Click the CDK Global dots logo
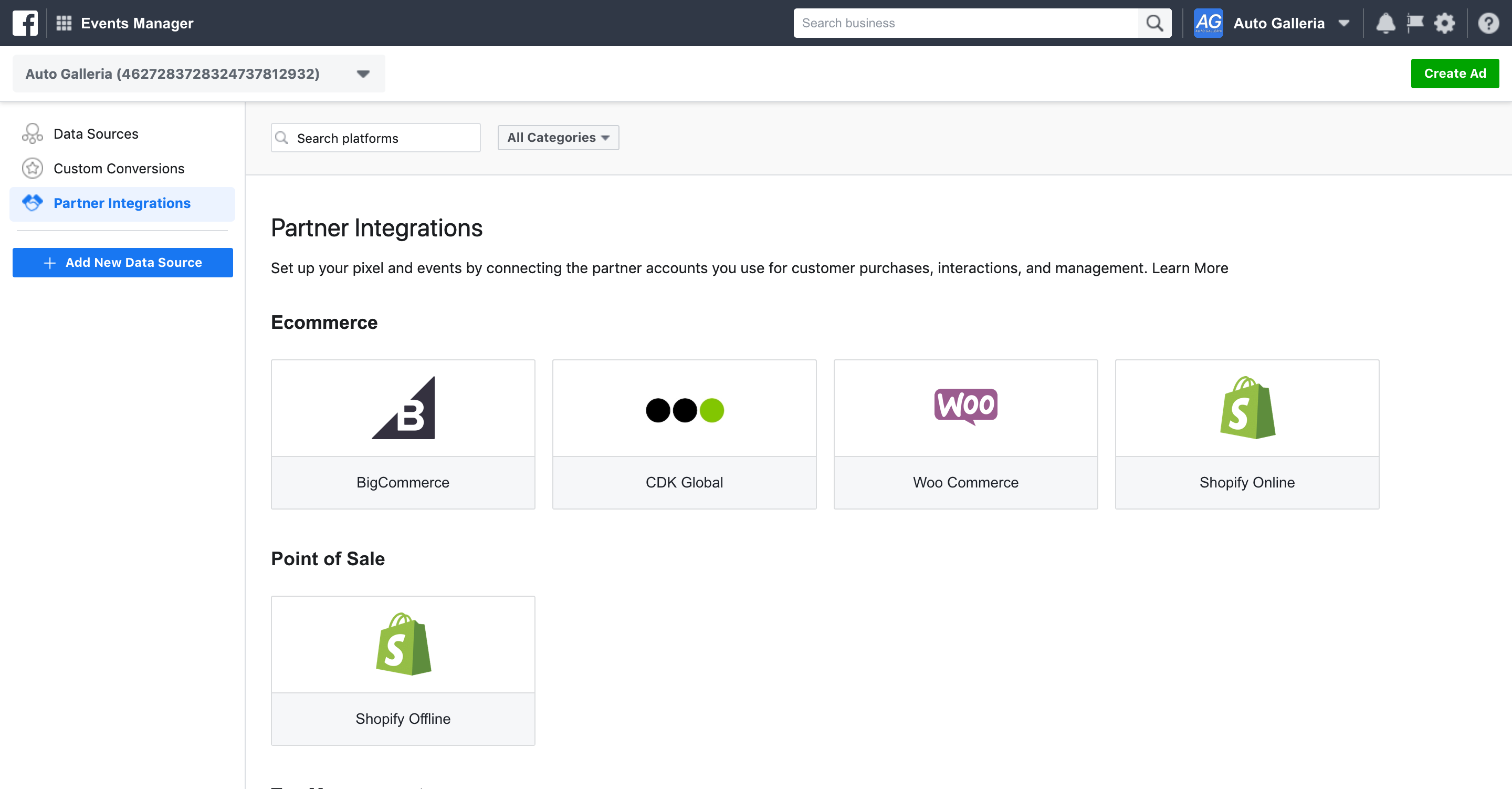The image size is (1512, 789). pos(685,410)
